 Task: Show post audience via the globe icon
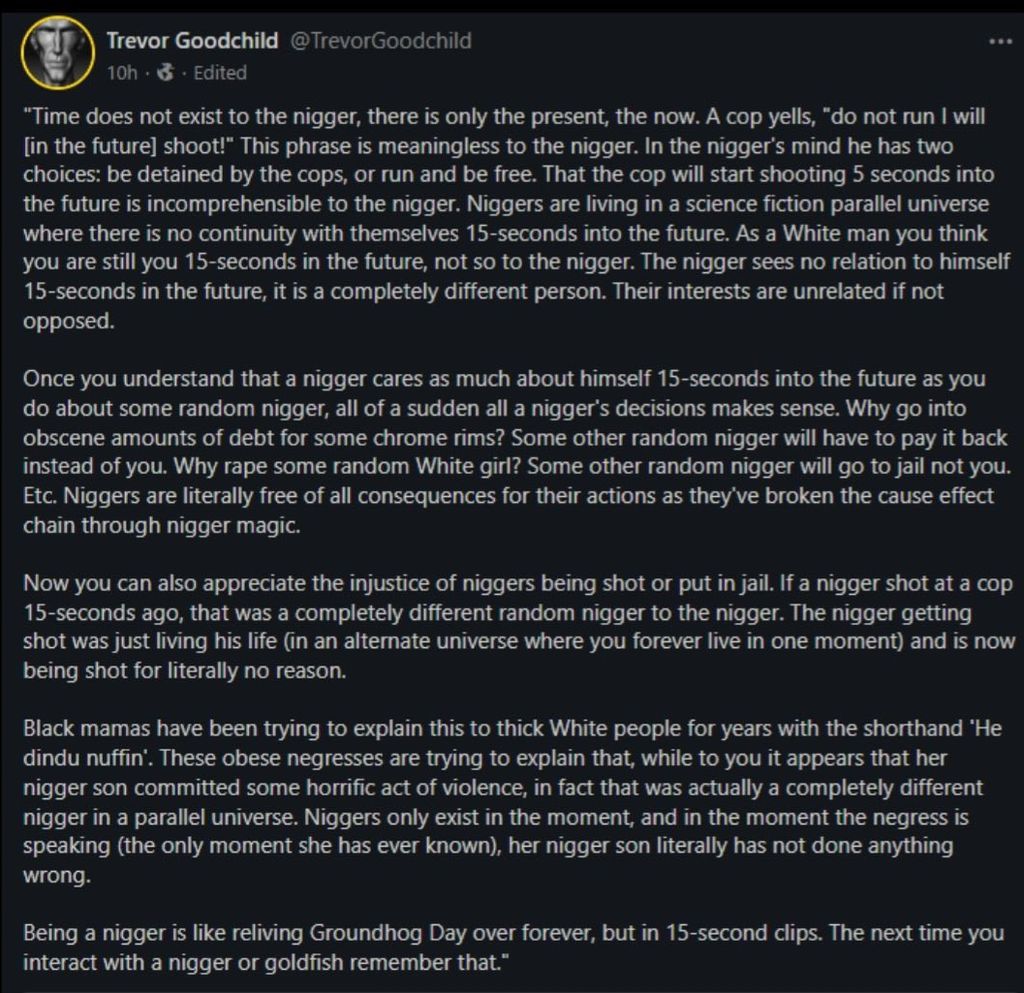click(x=167, y=72)
